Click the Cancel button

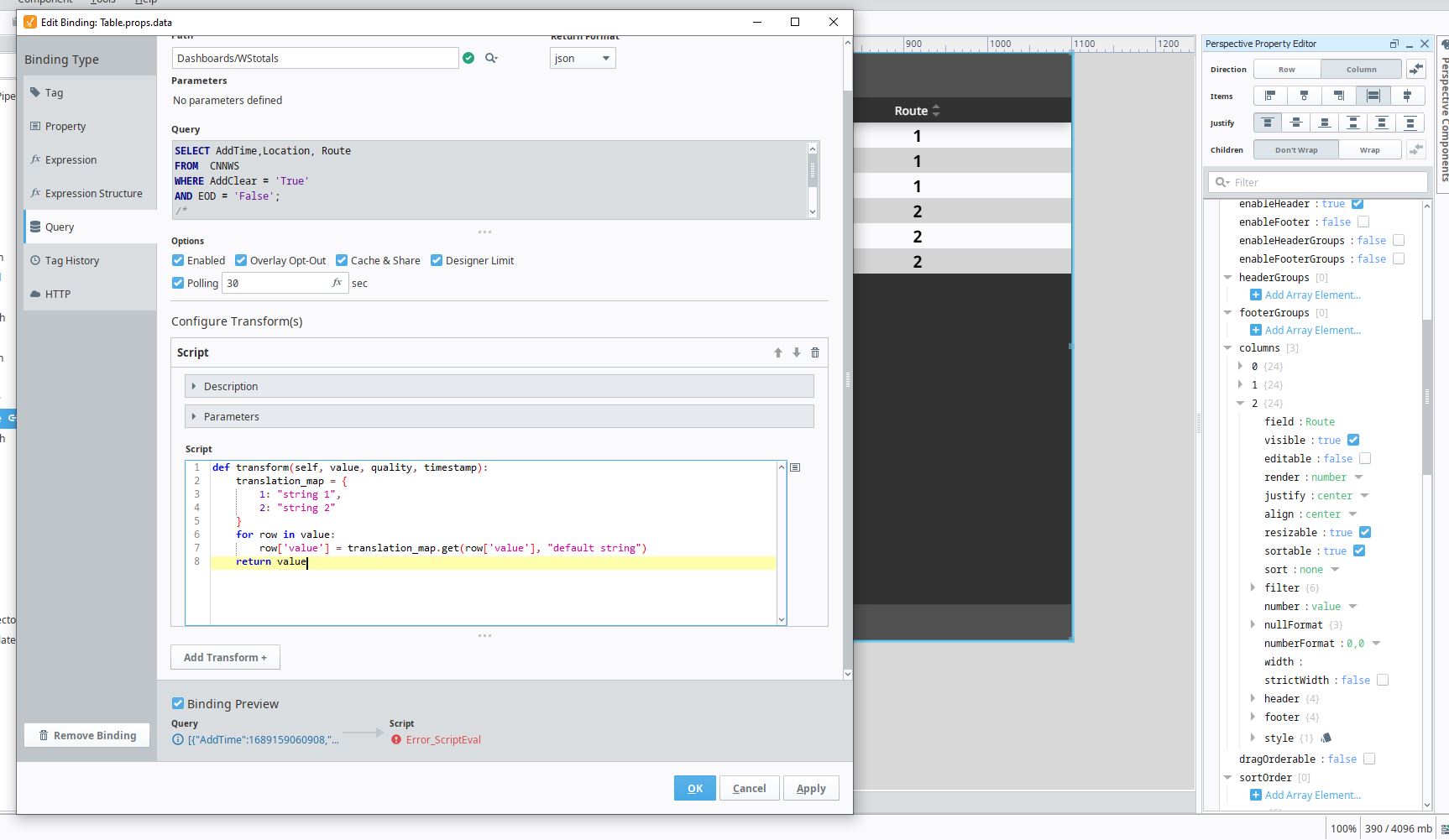coord(749,788)
